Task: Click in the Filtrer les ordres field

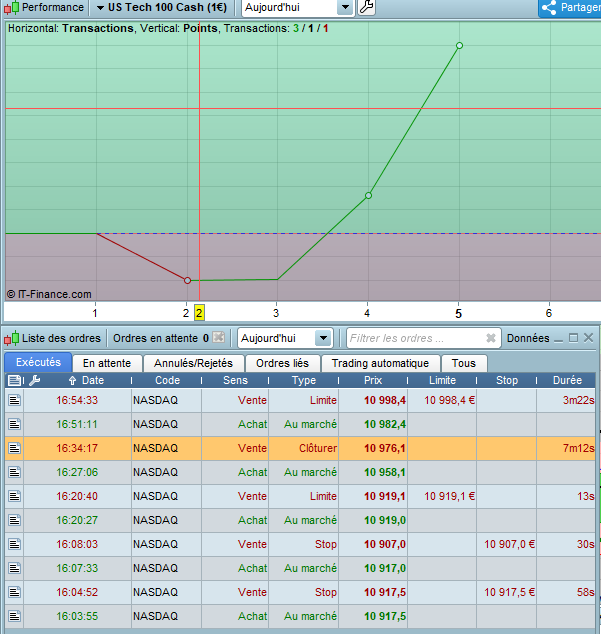Action: click(415, 338)
